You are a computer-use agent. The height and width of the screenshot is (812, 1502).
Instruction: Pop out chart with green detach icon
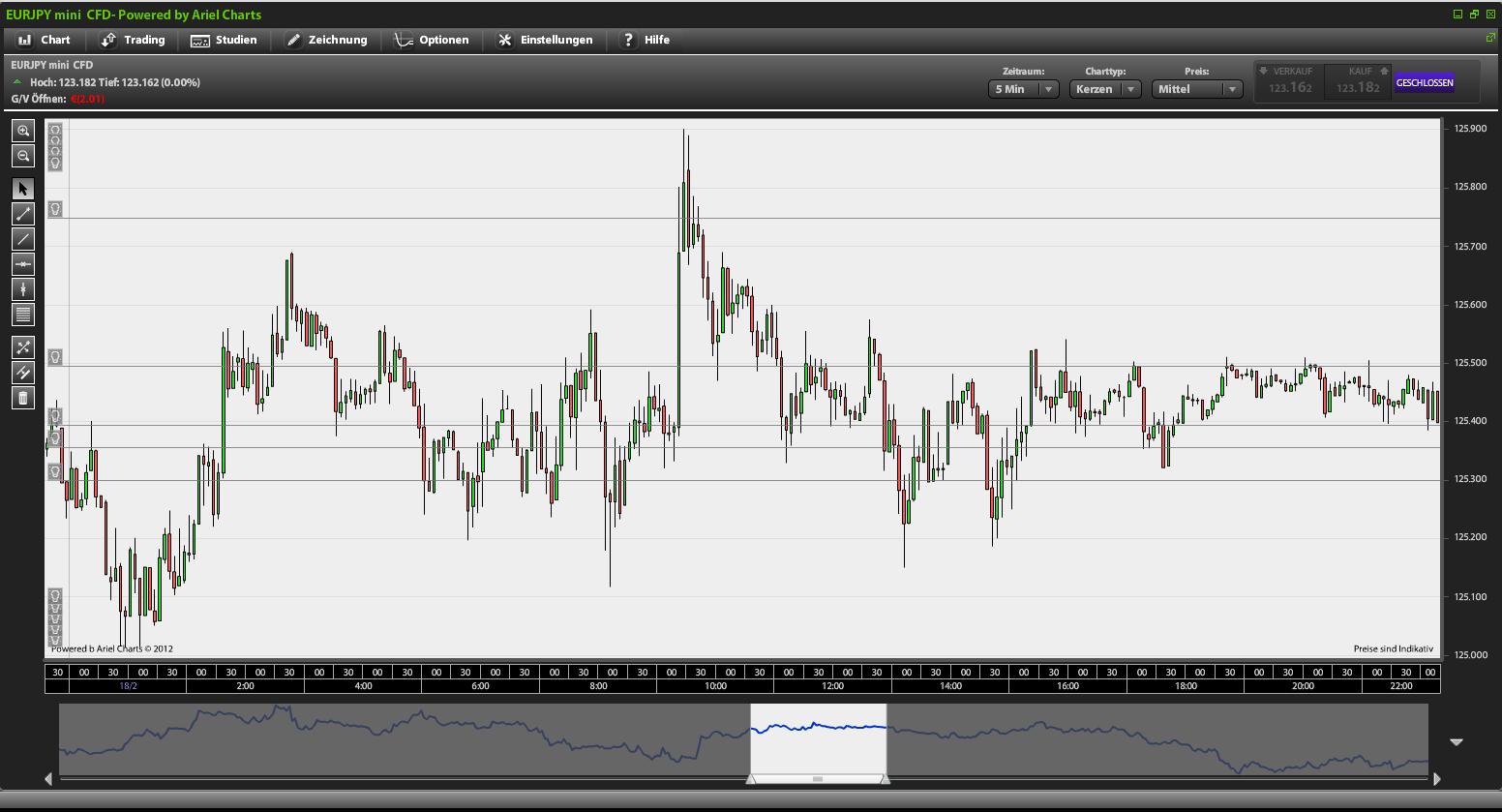(x=1490, y=38)
